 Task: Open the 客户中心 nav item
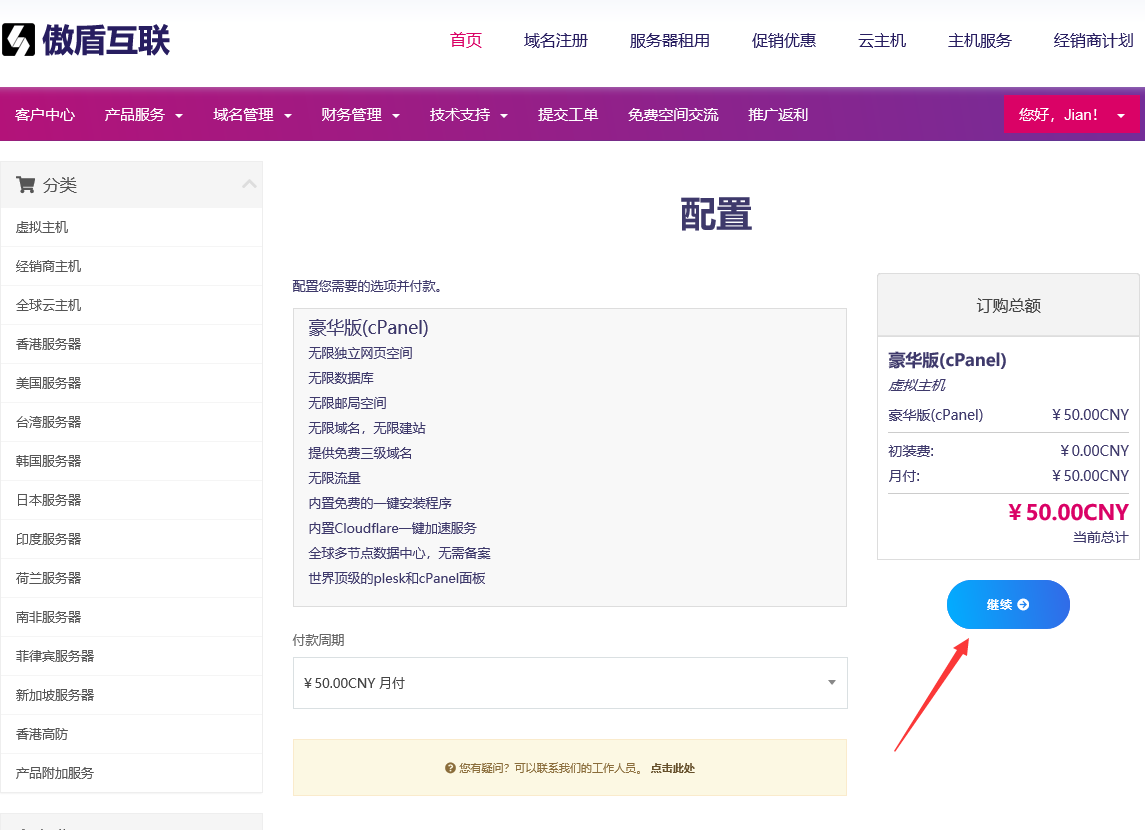coord(45,115)
